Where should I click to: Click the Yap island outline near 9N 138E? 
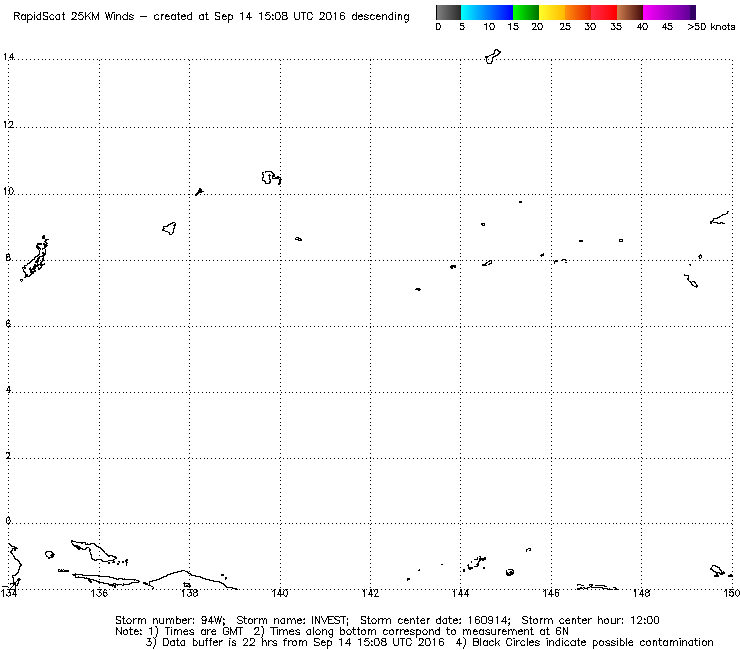click(x=169, y=228)
